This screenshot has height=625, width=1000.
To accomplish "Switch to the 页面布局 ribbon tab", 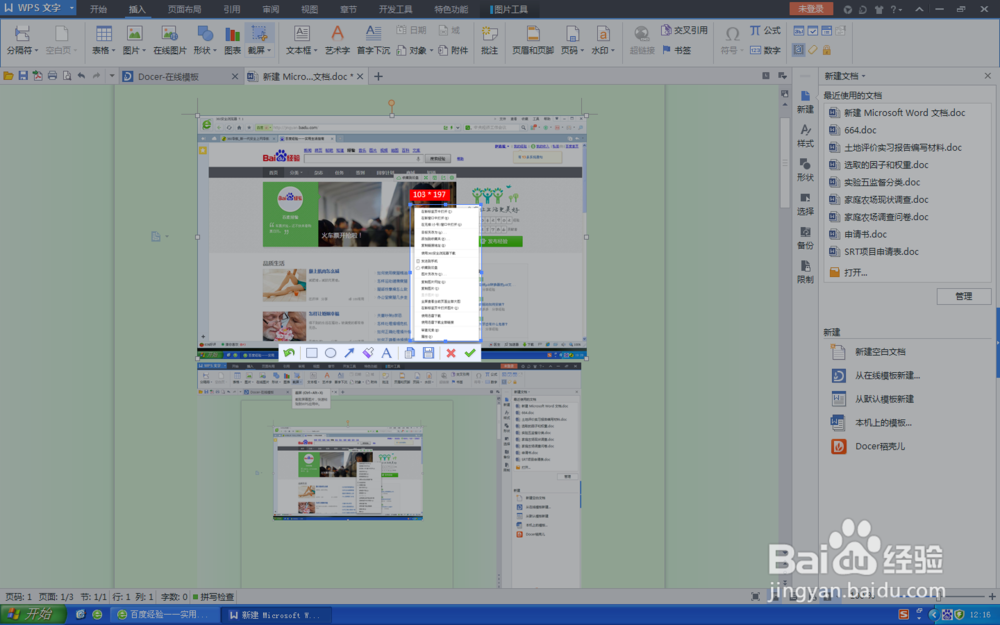I will click(184, 9).
